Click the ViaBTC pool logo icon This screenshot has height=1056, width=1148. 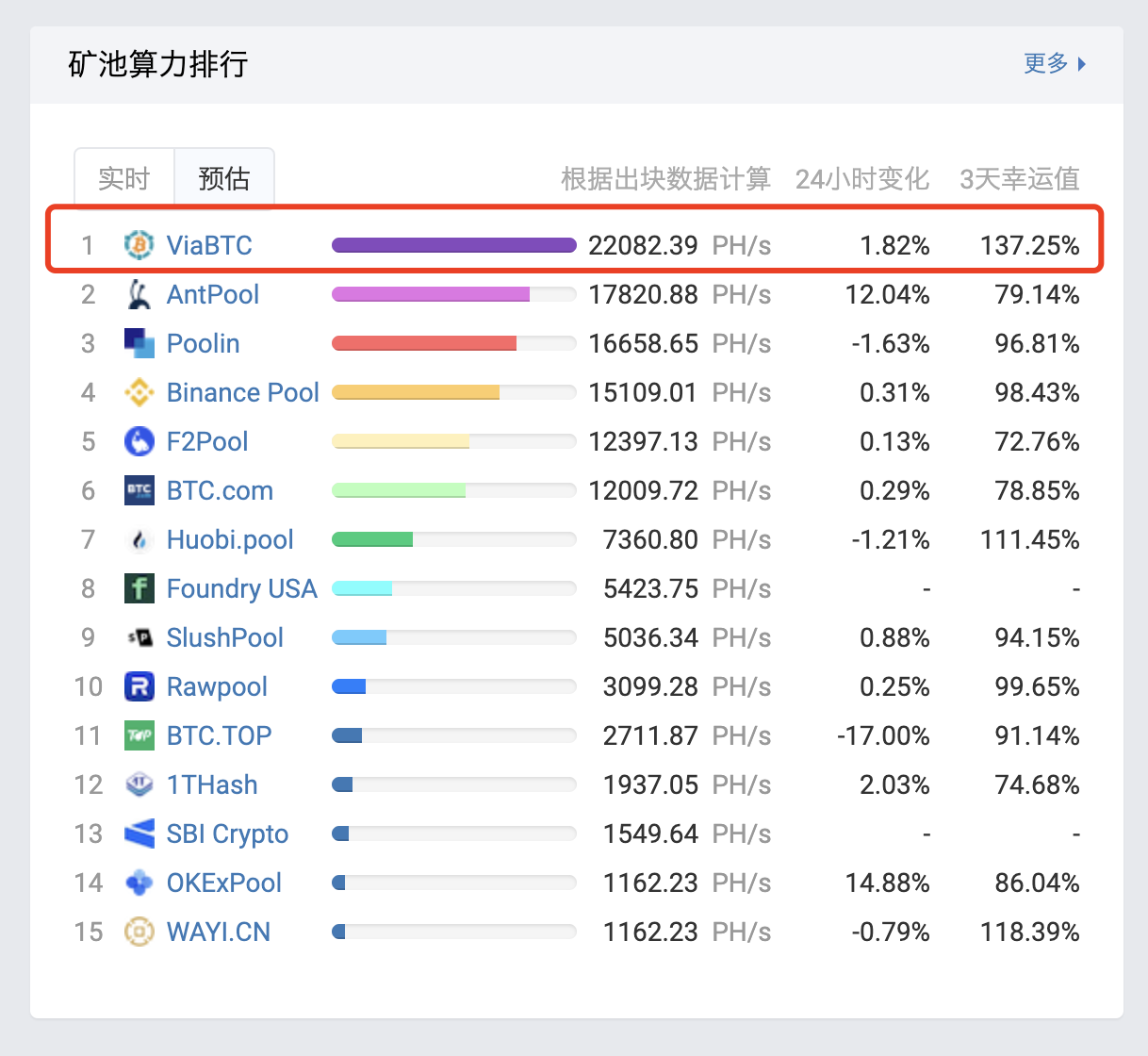(139, 245)
